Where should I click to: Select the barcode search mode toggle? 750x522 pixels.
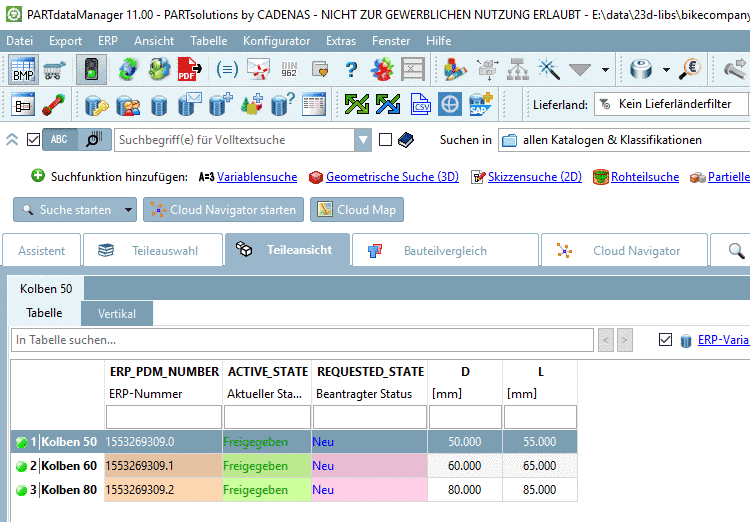pos(94,140)
